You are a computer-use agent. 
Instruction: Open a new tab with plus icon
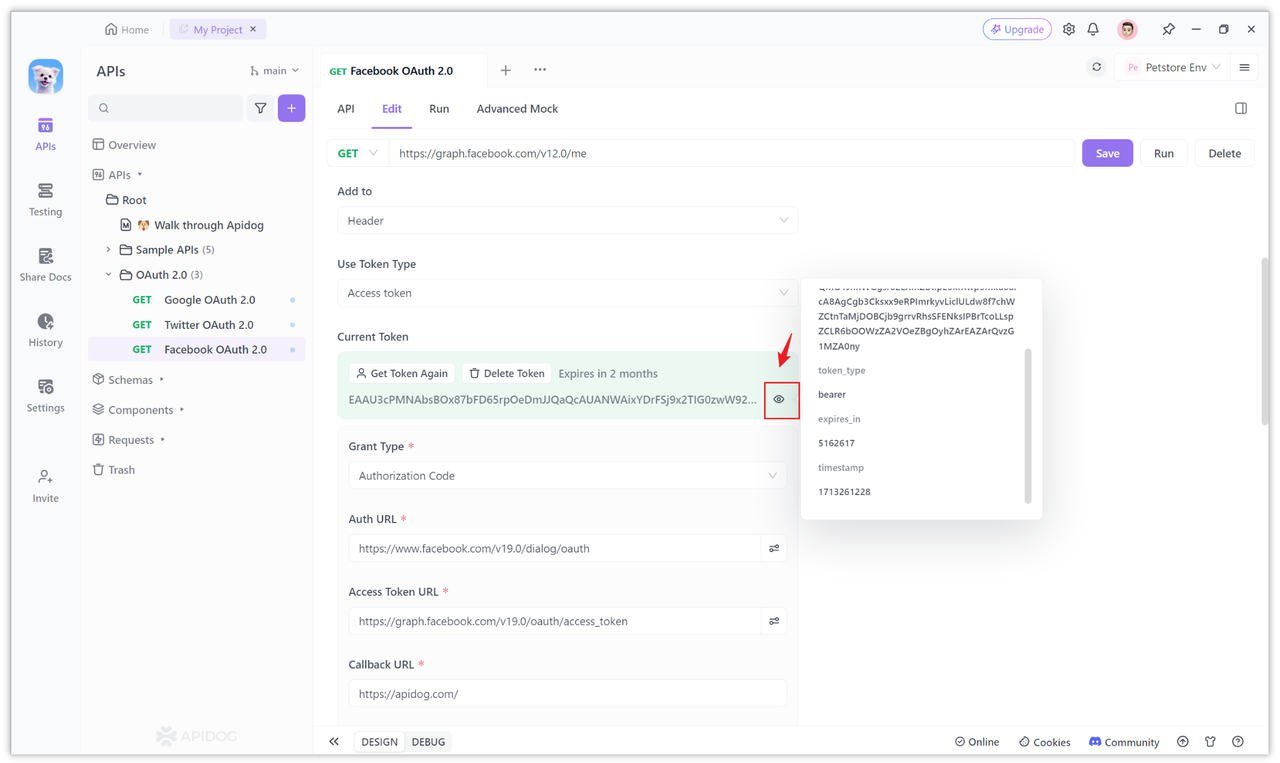click(x=505, y=70)
